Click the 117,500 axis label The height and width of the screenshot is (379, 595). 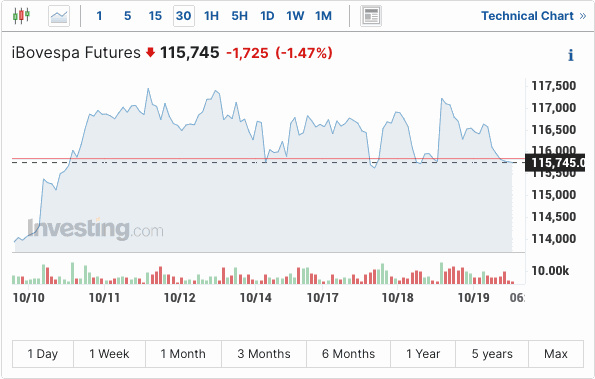[x=554, y=86]
